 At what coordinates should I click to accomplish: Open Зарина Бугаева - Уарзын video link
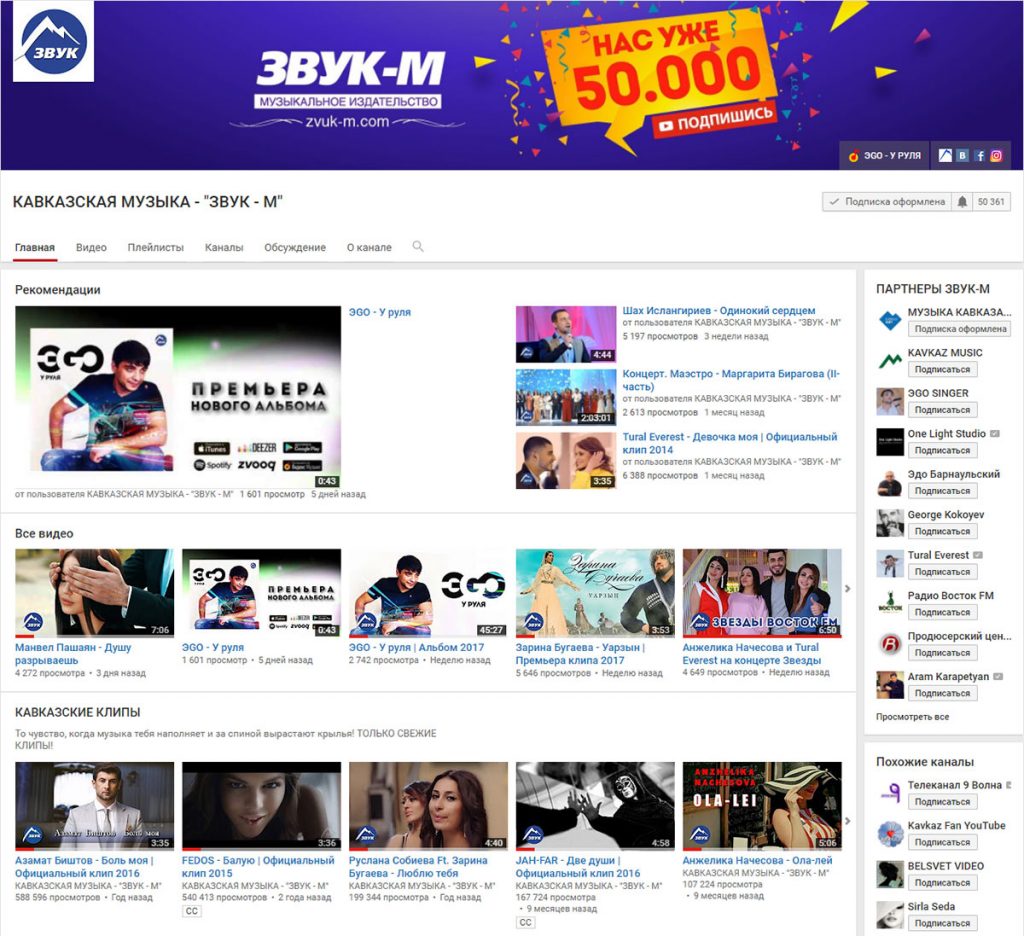click(x=580, y=654)
